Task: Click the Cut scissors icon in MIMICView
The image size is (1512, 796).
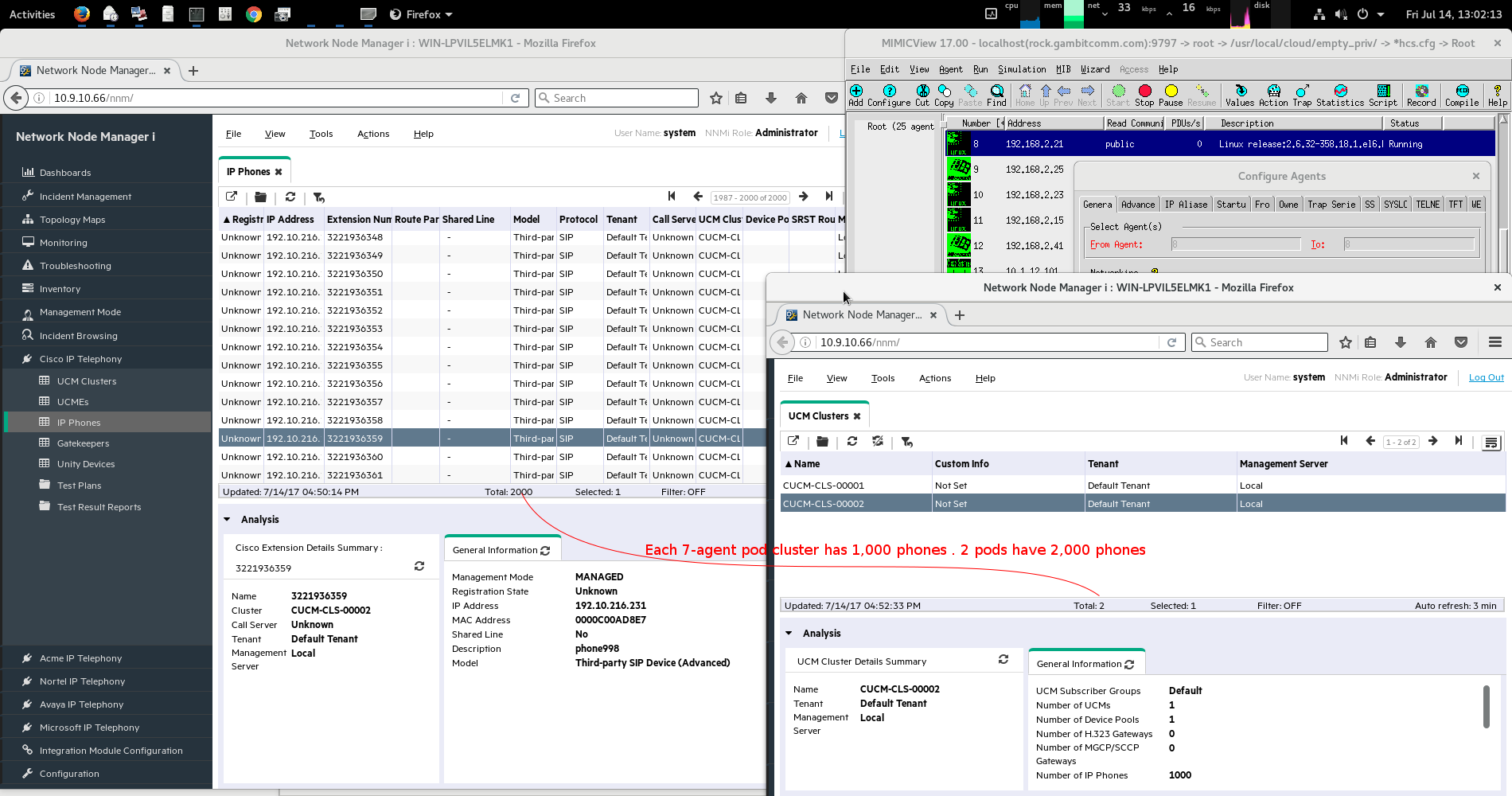Action: pos(922,96)
